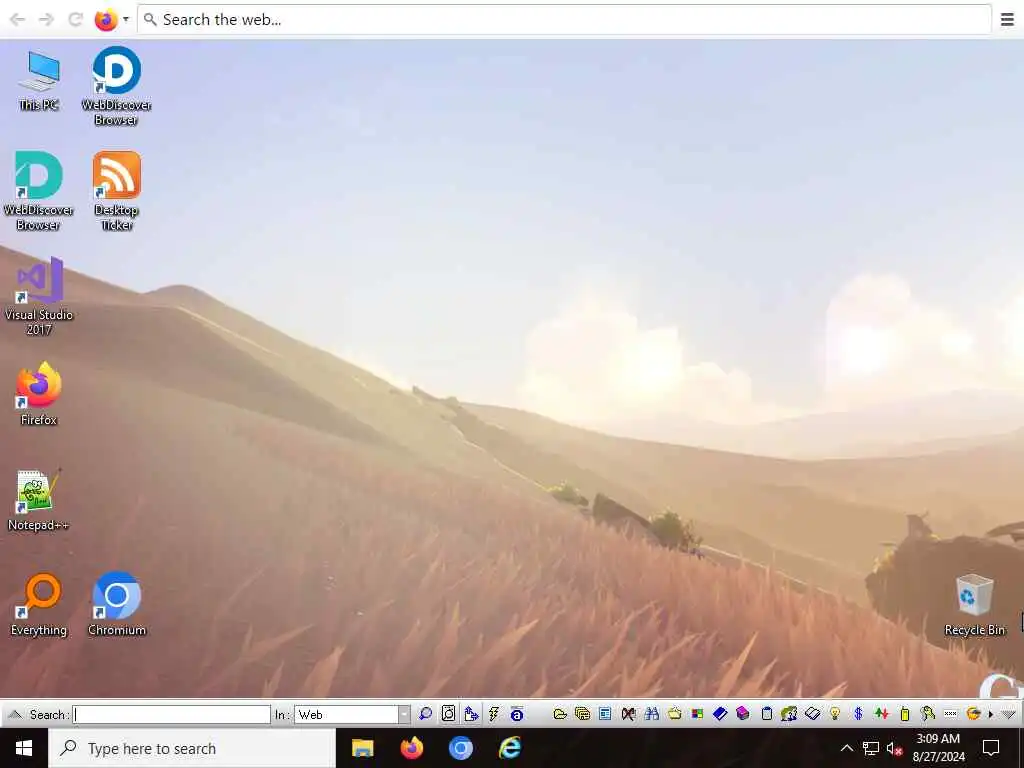Viewport: 1024px width, 768px height.
Task: Click the open yellow folder toolbar icon
Action: (560, 714)
